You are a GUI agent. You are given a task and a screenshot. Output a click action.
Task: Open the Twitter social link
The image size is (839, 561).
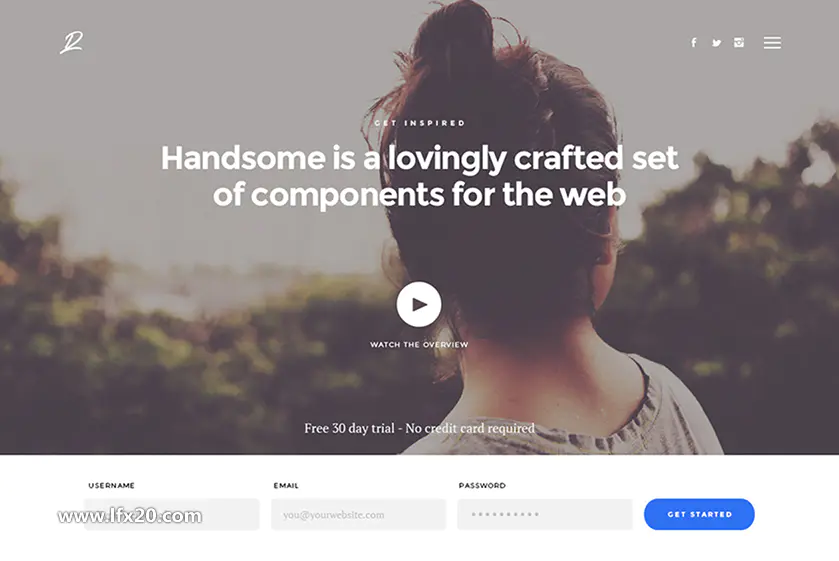(716, 43)
